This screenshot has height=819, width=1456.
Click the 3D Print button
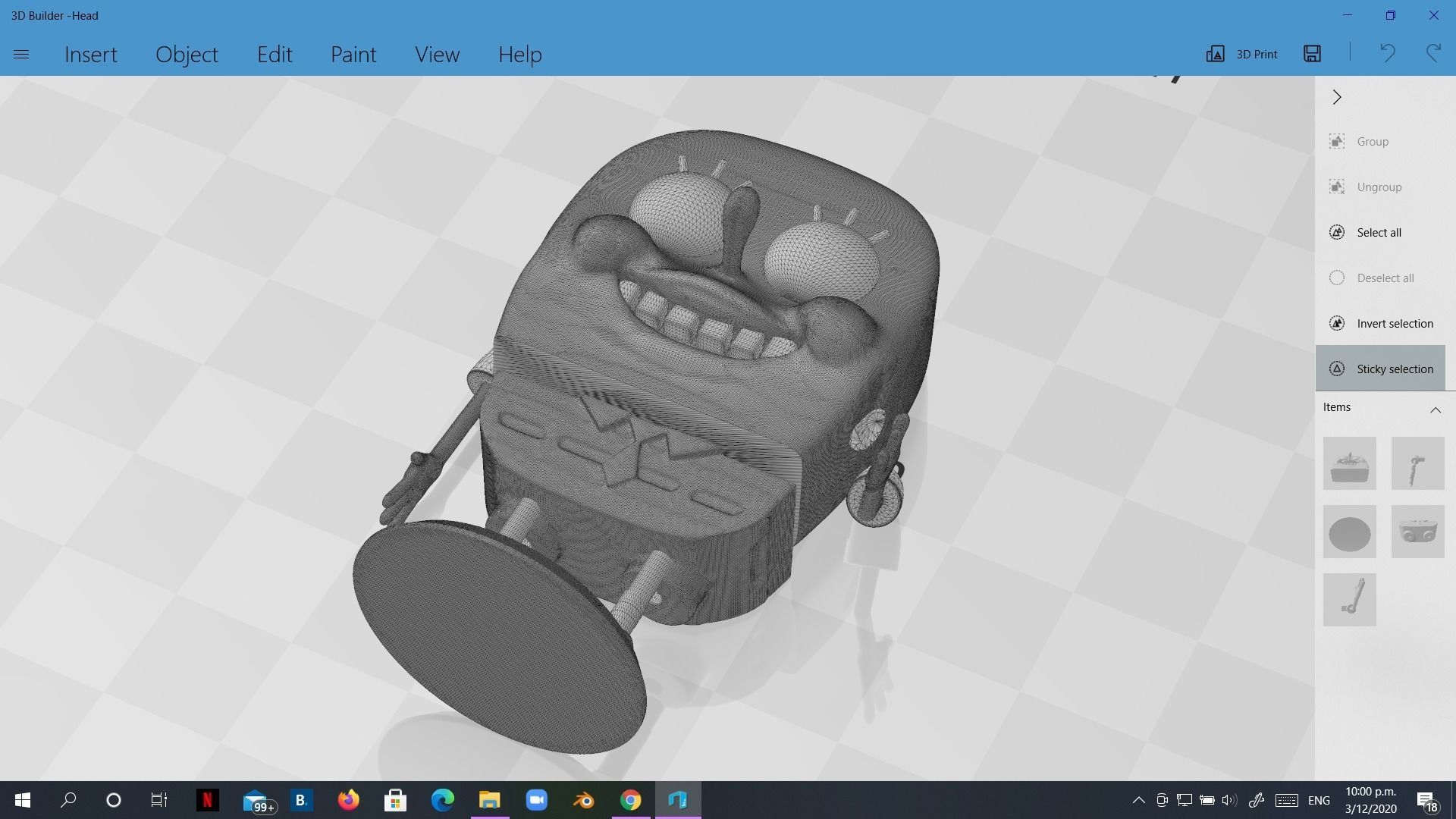click(1241, 54)
